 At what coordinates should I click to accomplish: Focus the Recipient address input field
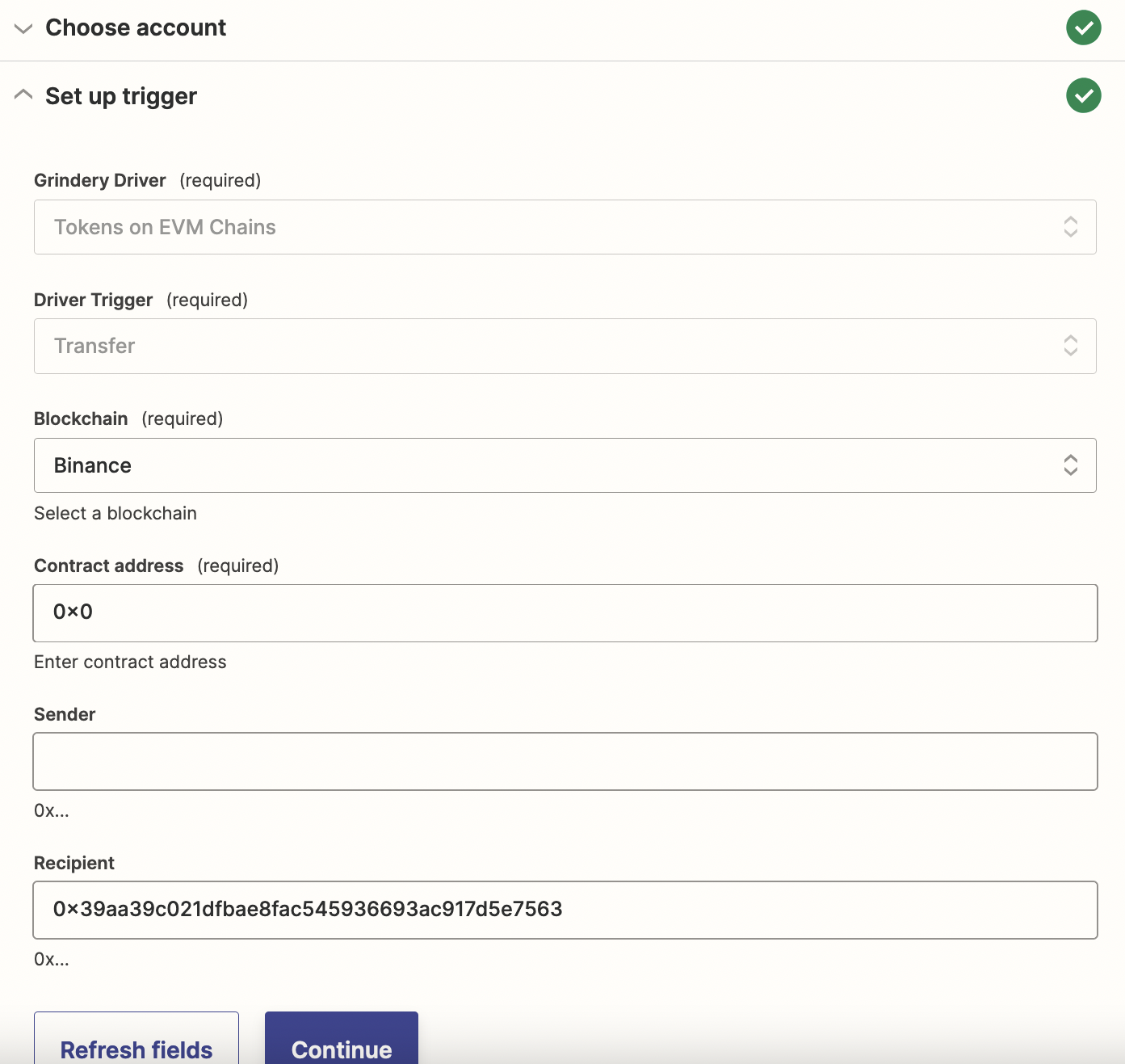click(565, 910)
